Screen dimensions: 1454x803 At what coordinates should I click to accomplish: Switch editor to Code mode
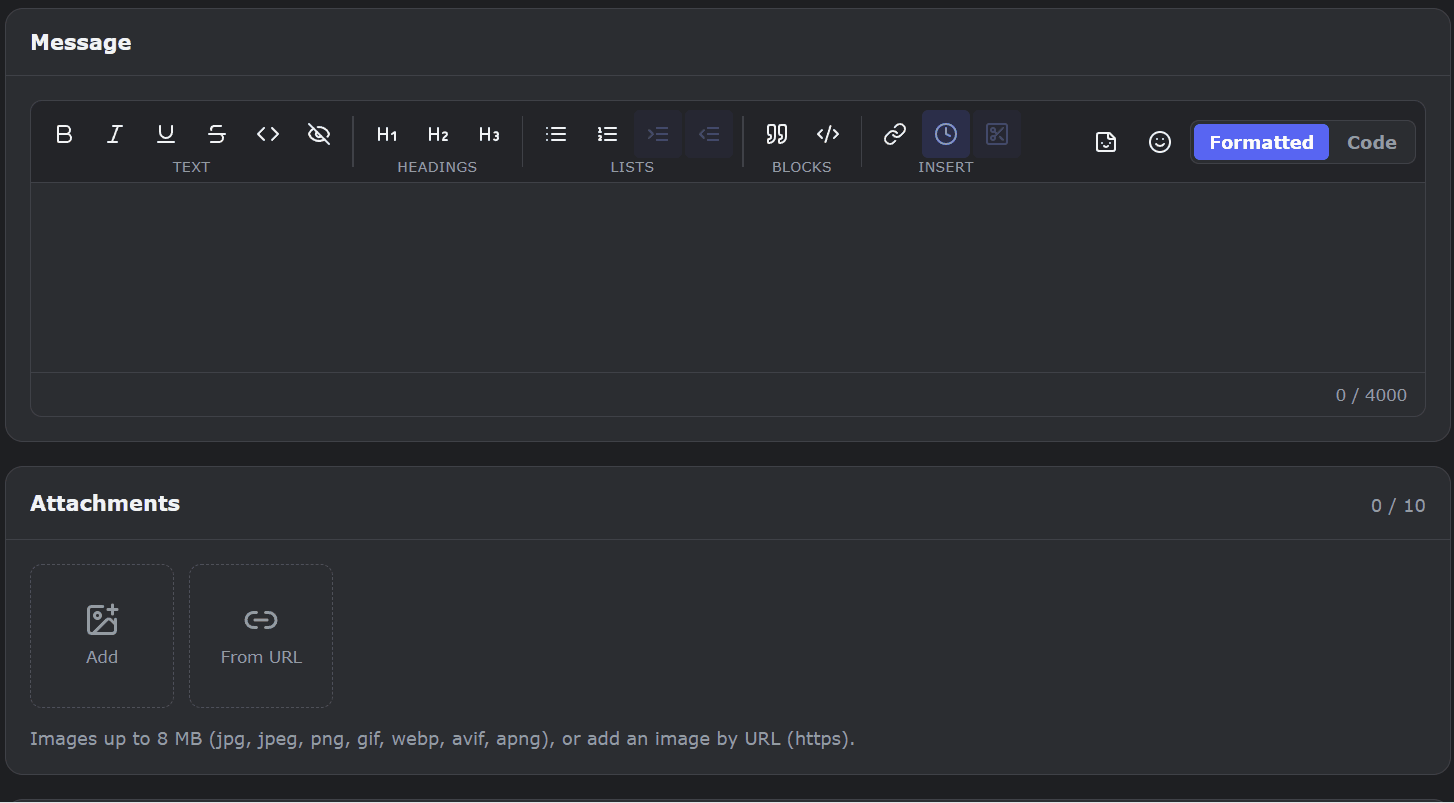click(x=1372, y=142)
